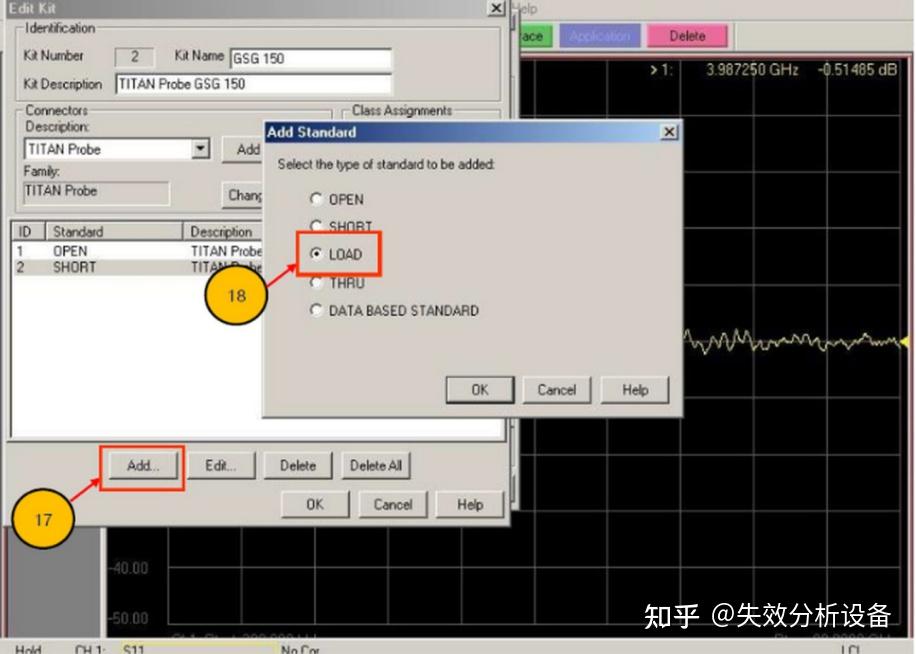Choose the LOAD standard type

(x=316, y=253)
